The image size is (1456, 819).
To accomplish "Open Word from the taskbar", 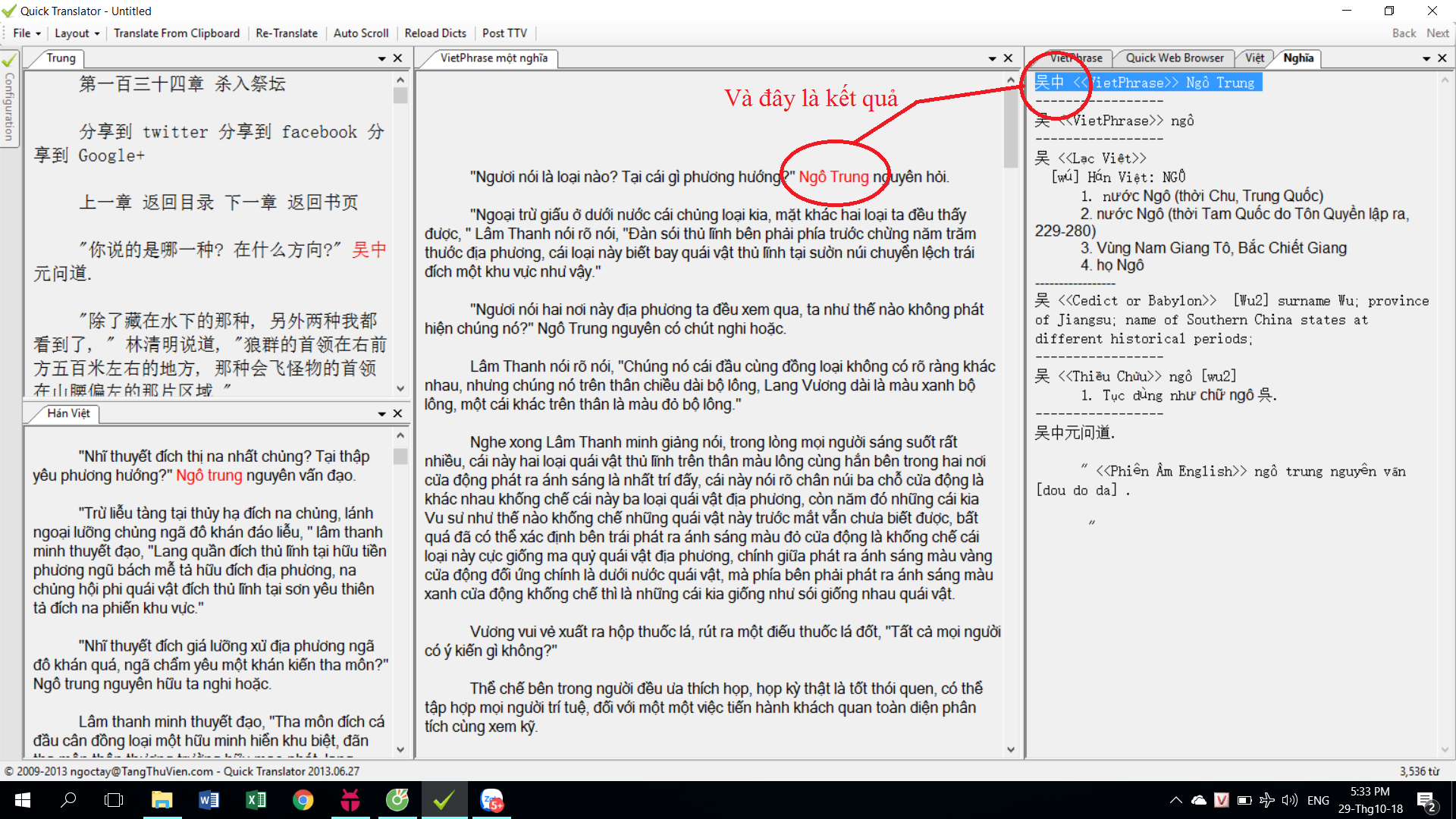I will point(209,800).
